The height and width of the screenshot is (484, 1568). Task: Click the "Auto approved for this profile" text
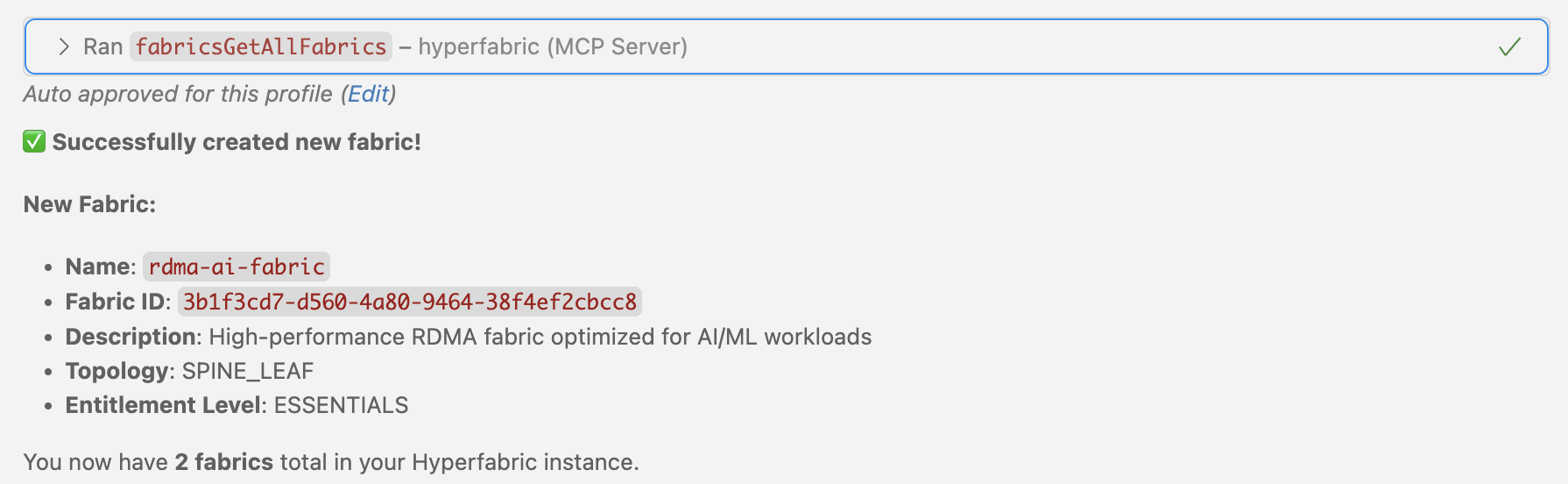[178, 94]
